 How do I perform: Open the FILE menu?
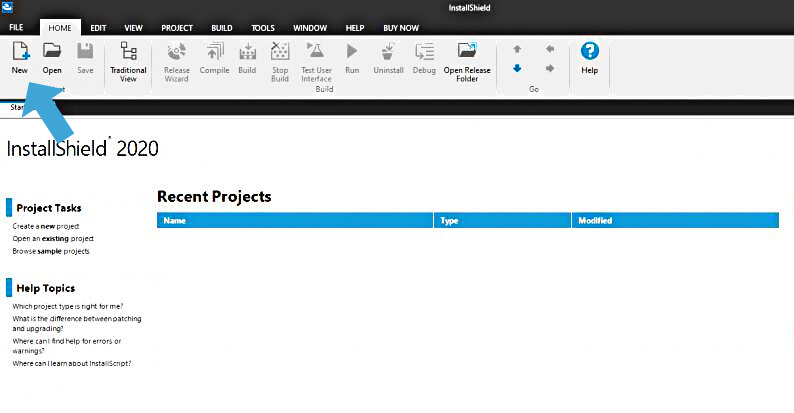(x=16, y=28)
